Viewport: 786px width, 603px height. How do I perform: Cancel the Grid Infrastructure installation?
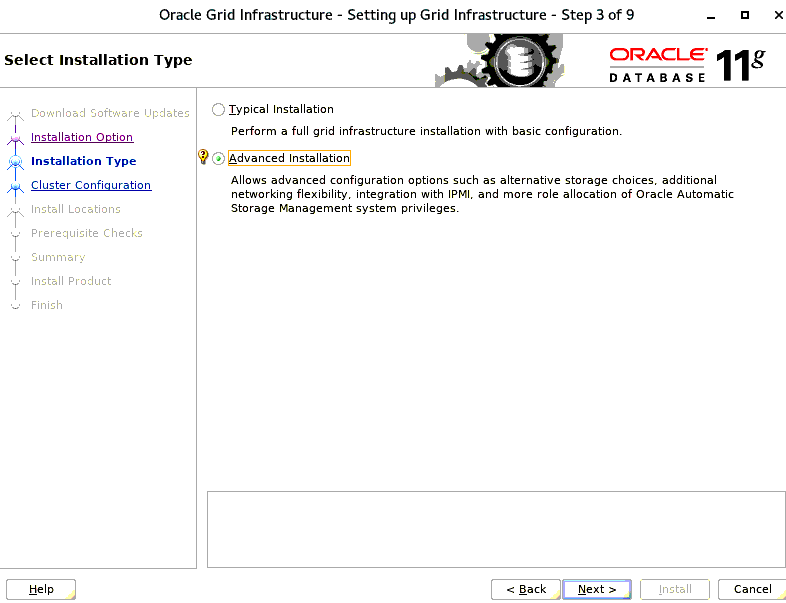(x=752, y=589)
